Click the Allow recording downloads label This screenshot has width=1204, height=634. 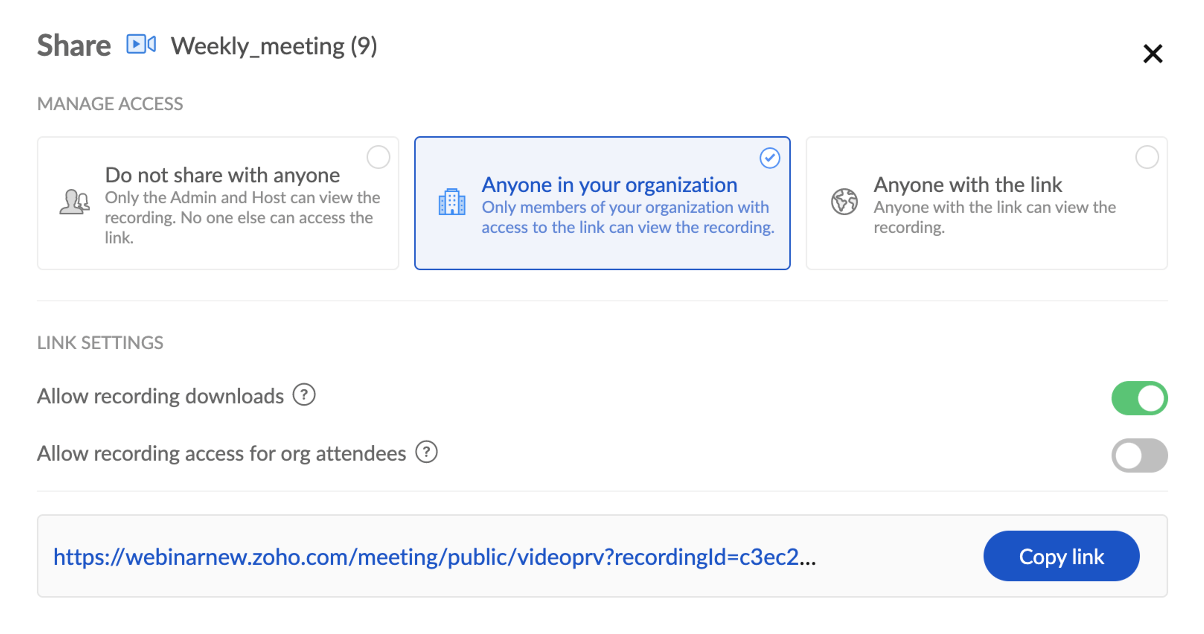pos(161,396)
